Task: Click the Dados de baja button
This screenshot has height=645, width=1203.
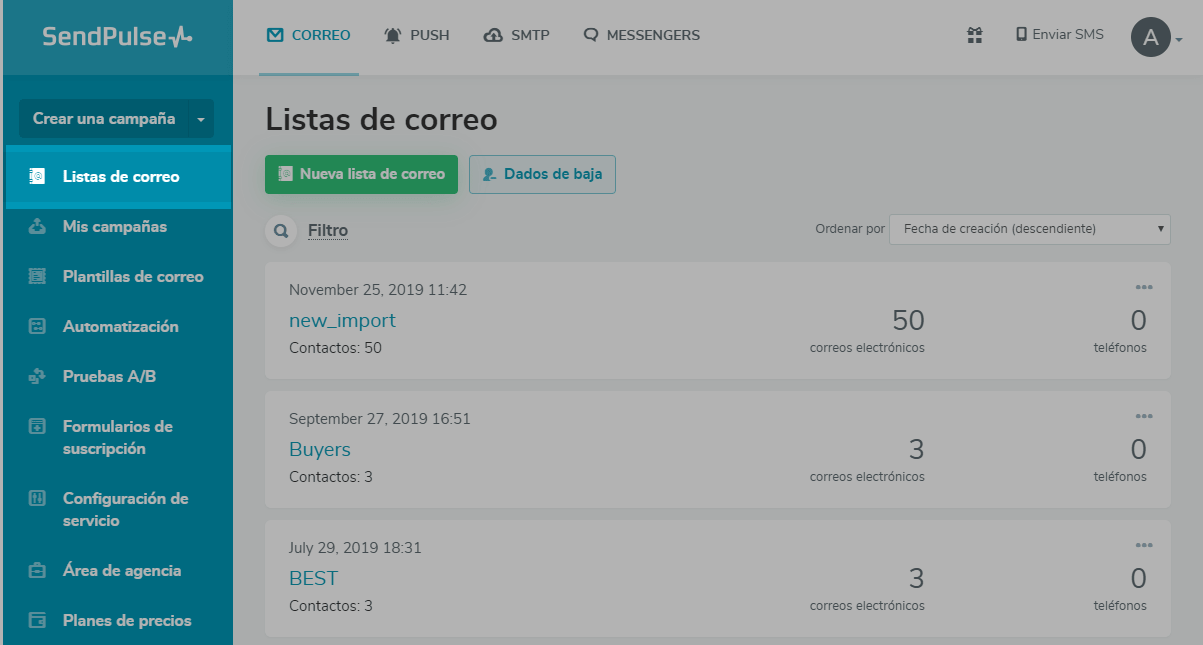Action: [542, 174]
